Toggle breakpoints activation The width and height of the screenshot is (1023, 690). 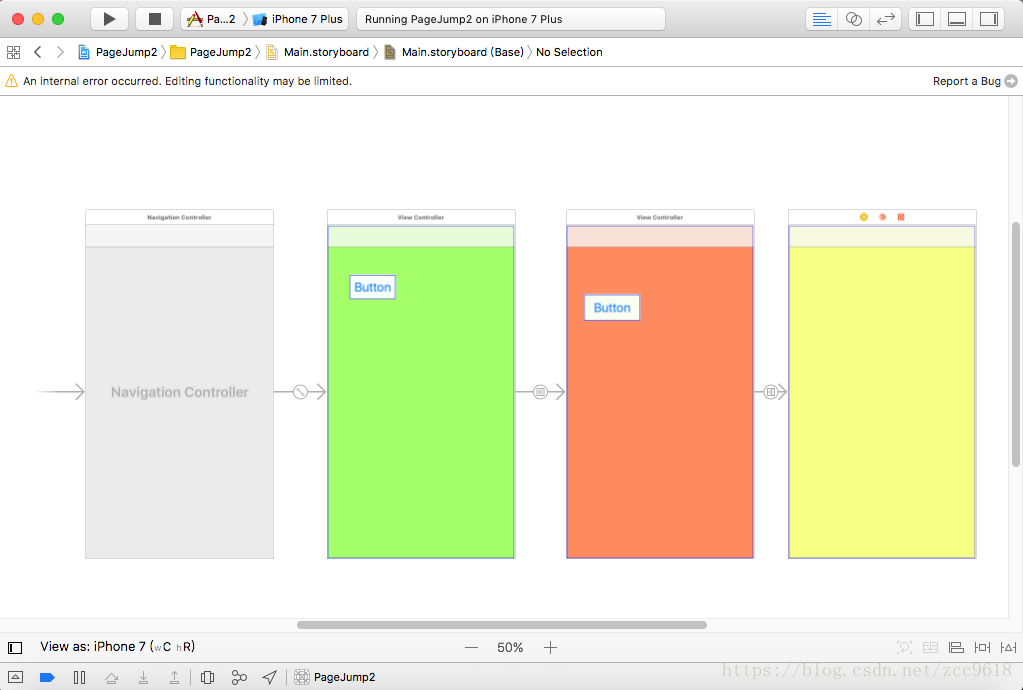tap(47, 678)
